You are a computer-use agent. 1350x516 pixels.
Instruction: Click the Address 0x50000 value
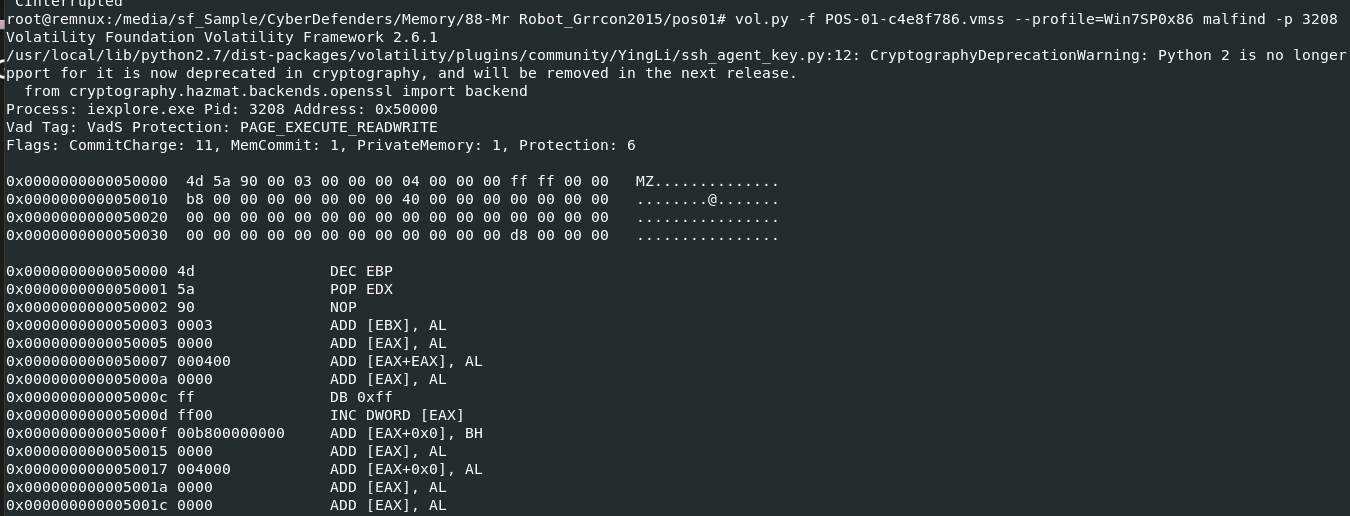[406, 109]
